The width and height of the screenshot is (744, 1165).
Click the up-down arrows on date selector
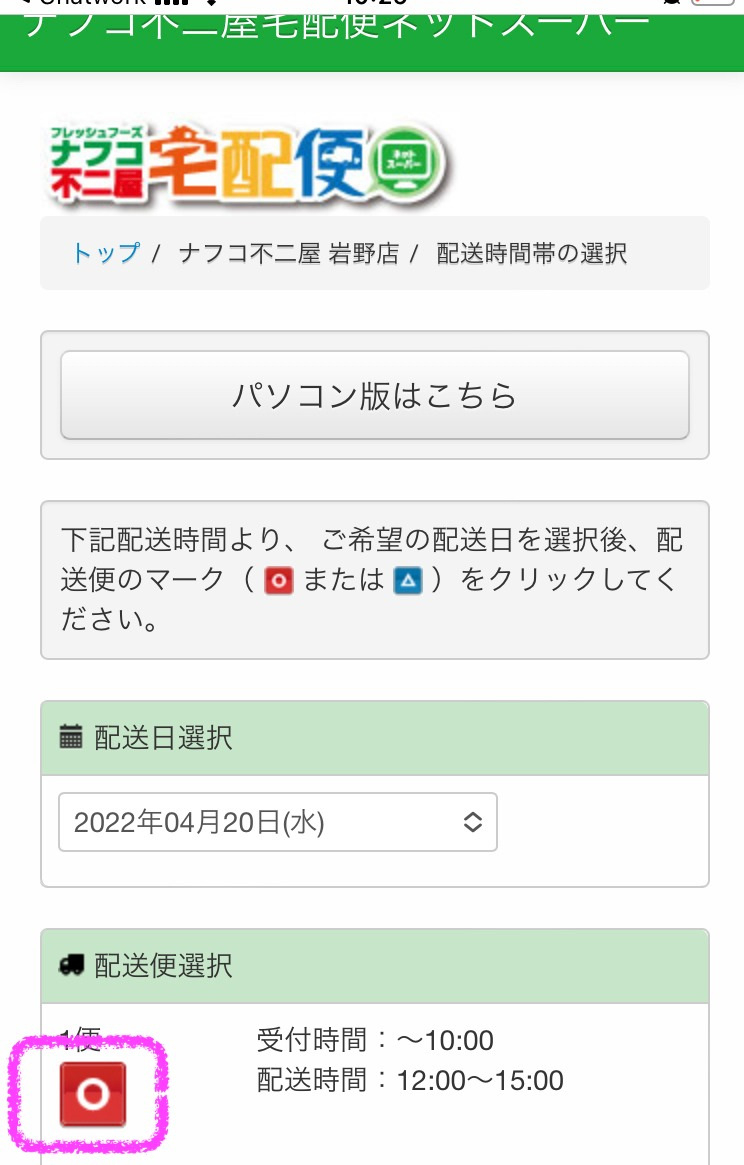tap(473, 822)
